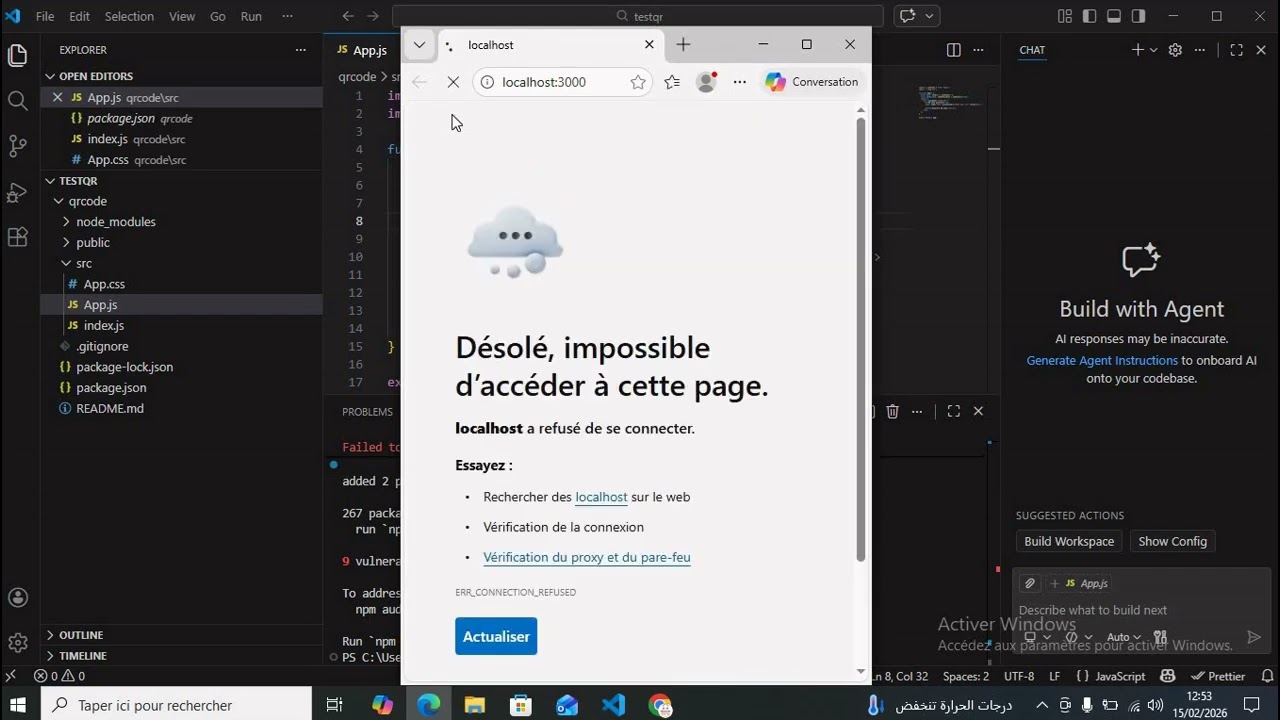Open the Selection menu in VS Code
1280x720 pixels.
129,16
